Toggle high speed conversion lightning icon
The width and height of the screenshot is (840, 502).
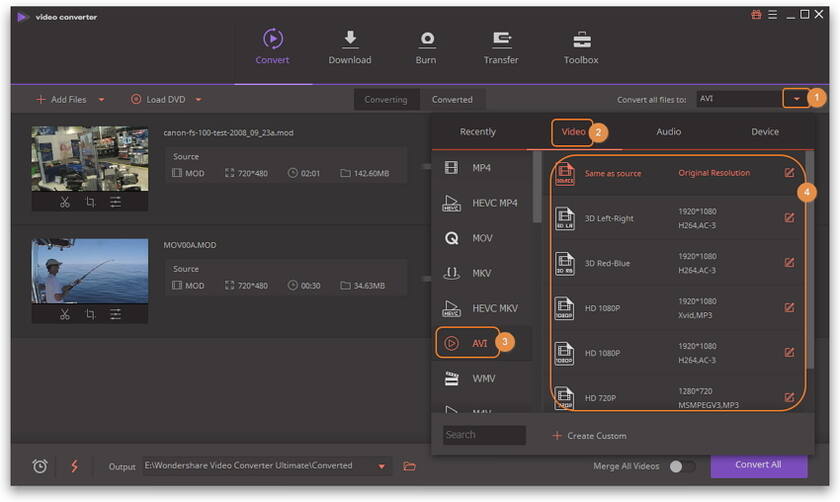click(x=74, y=466)
